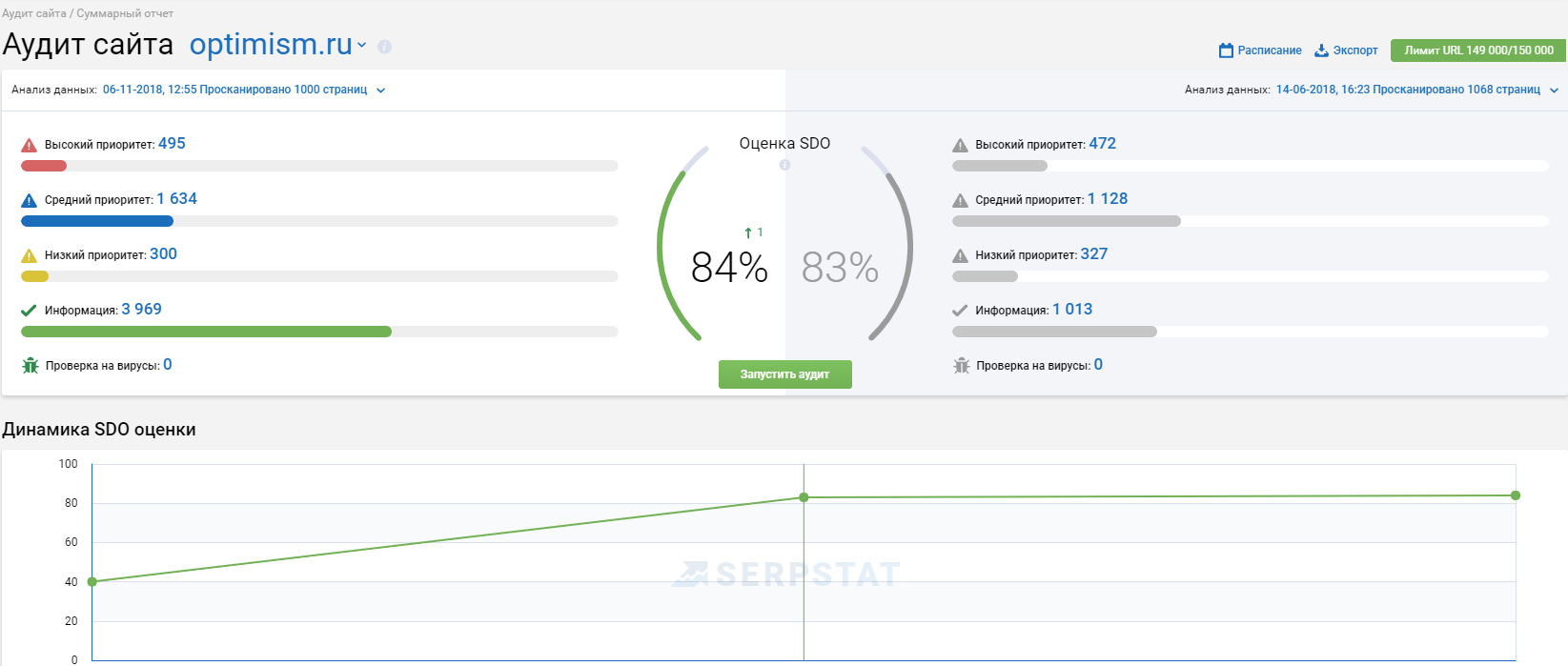Click the gray low priority warning icon
Screen dimensions: 1568x666
pyautogui.click(x=960, y=255)
